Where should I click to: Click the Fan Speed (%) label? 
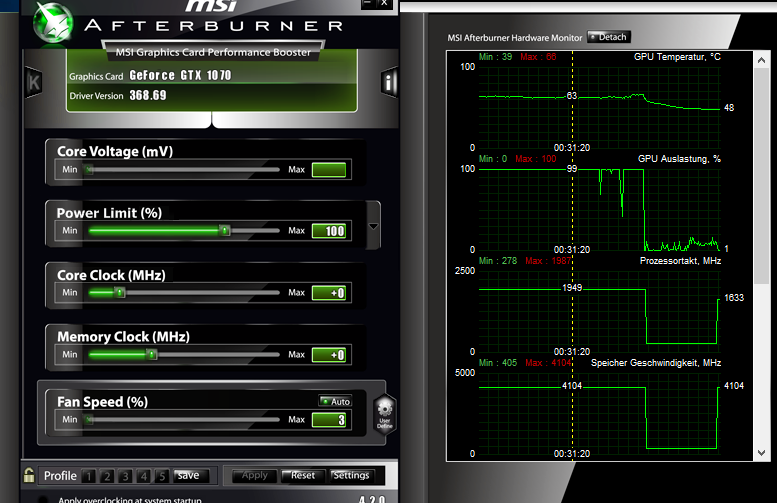click(x=103, y=401)
